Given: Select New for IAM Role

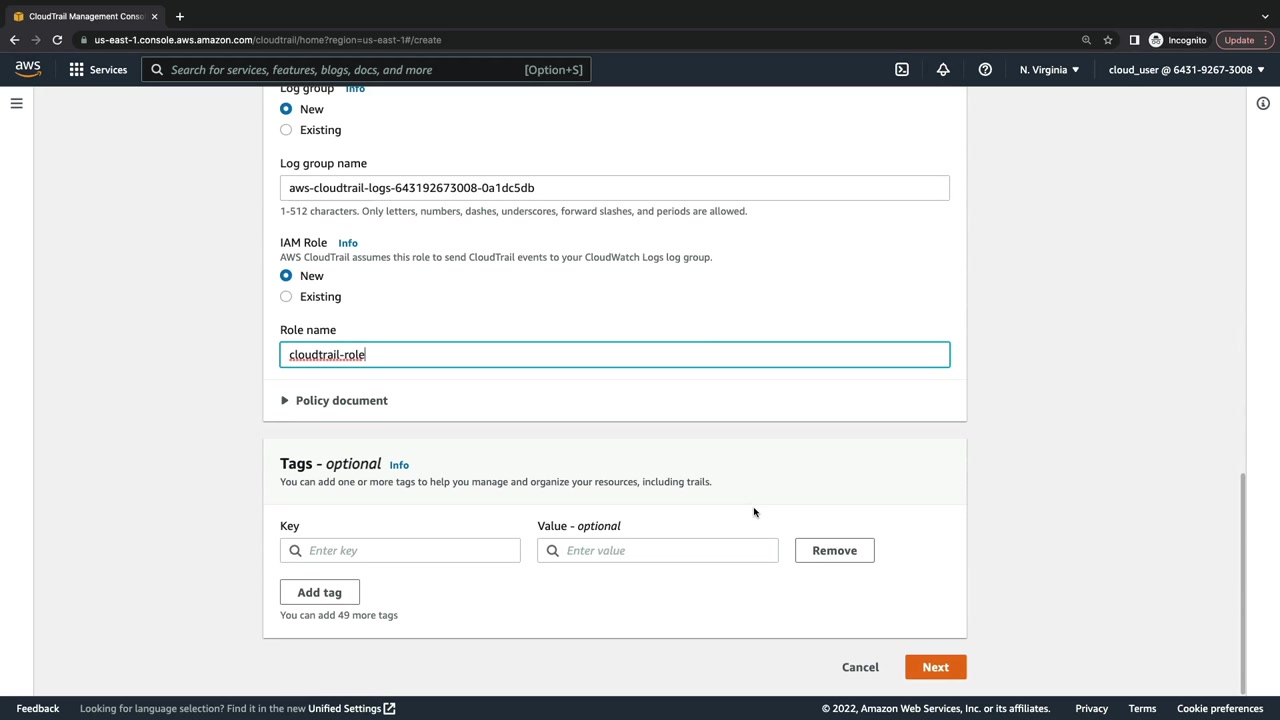Looking at the screenshot, I should coord(286,276).
